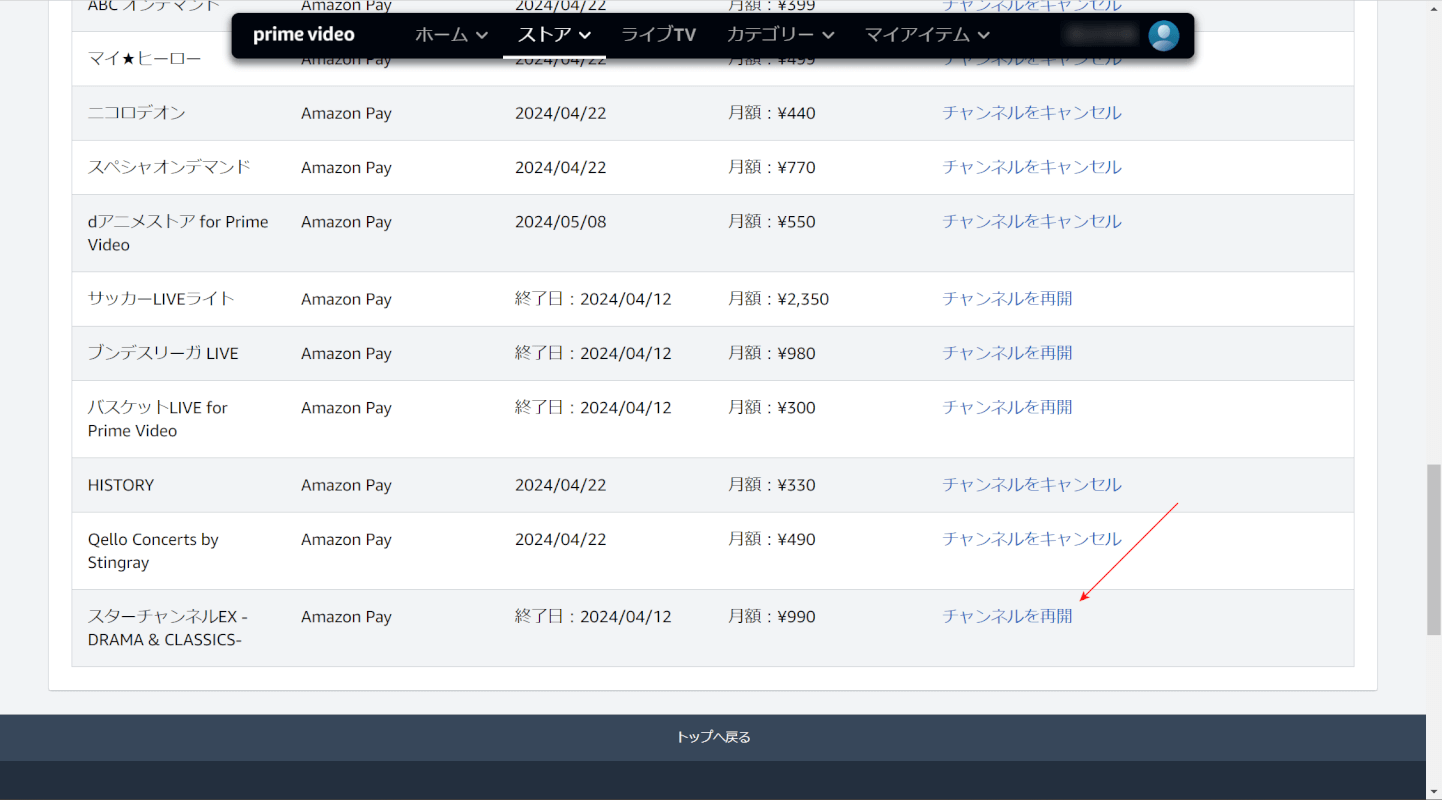Click トップへ戻る at the page bottom

coord(713,737)
